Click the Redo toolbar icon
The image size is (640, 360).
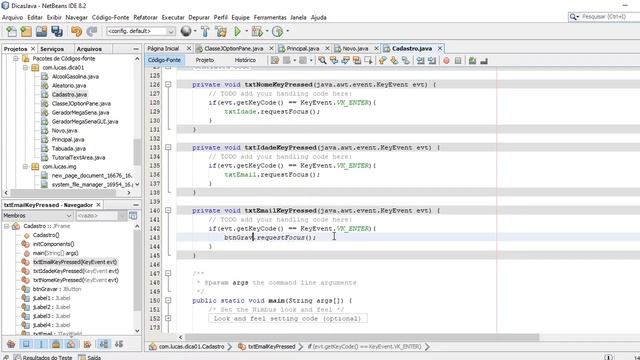[x=92, y=31]
